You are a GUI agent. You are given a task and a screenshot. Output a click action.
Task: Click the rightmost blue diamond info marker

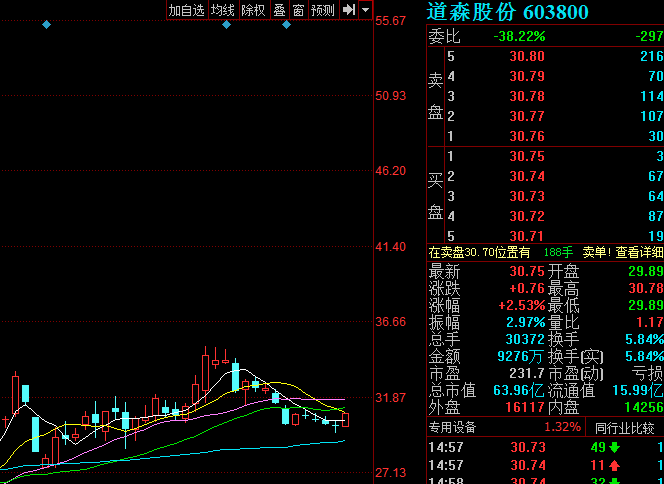[286, 24]
